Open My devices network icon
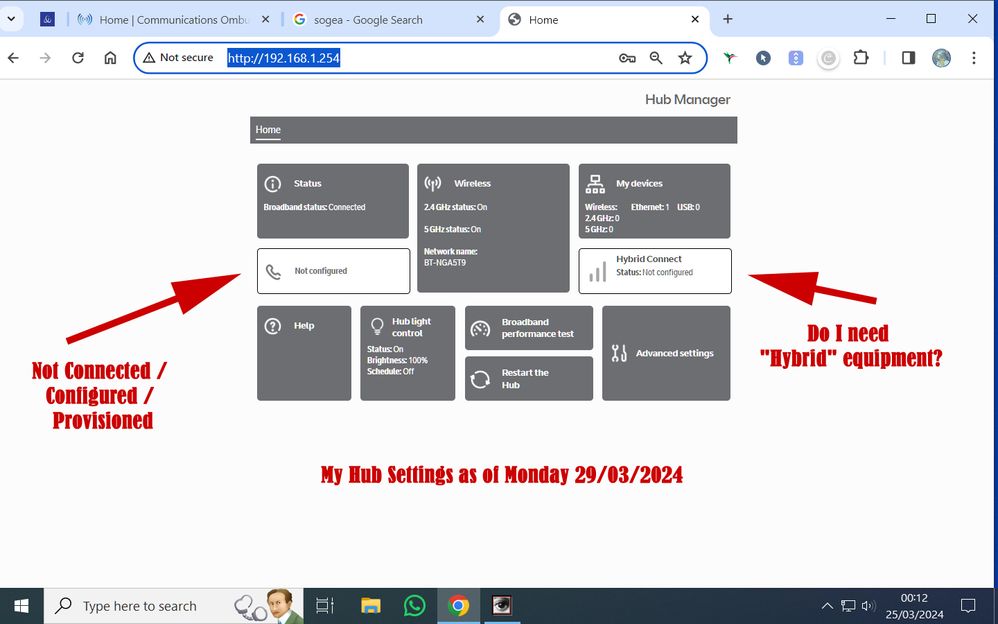Viewport: 998px width, 624px height. coord(595,184)
